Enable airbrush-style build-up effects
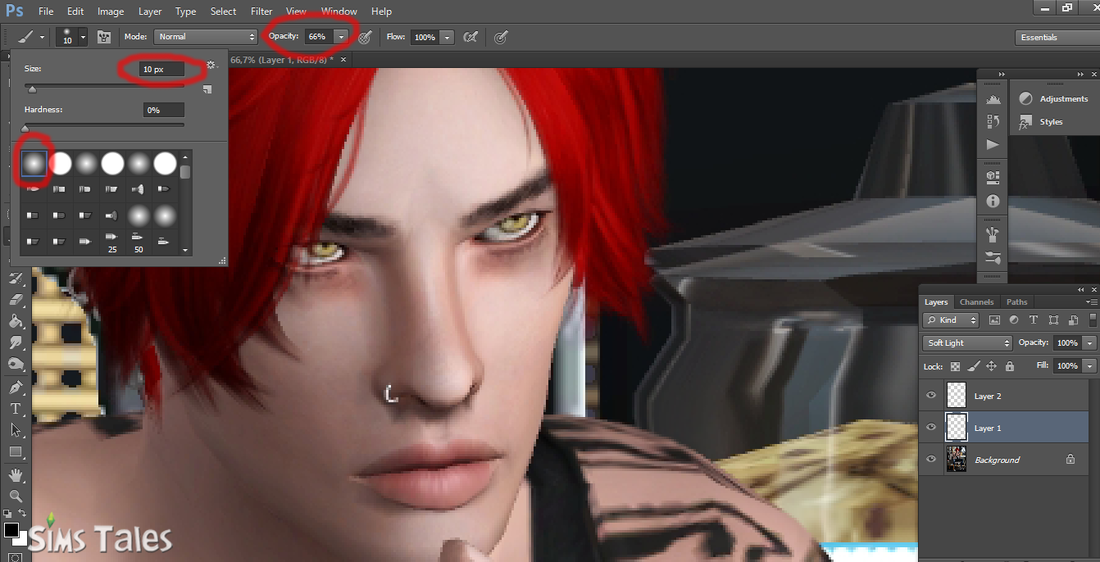The height and width of the screenshot is (562, 1100). pyautogui.click(x=471, y=36)
